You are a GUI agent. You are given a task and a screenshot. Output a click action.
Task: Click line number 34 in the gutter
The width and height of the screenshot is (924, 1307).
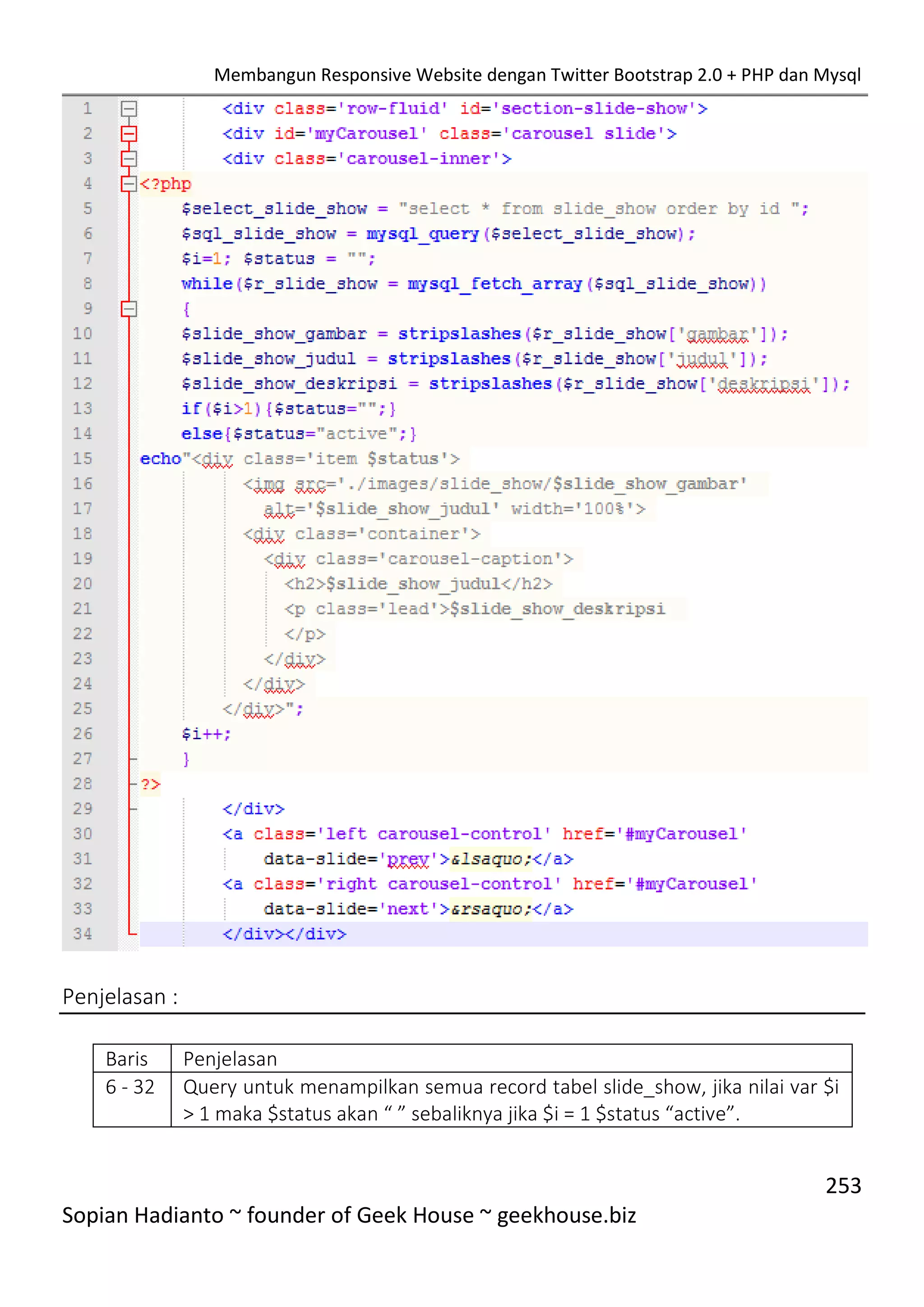[x=83, y=934]
